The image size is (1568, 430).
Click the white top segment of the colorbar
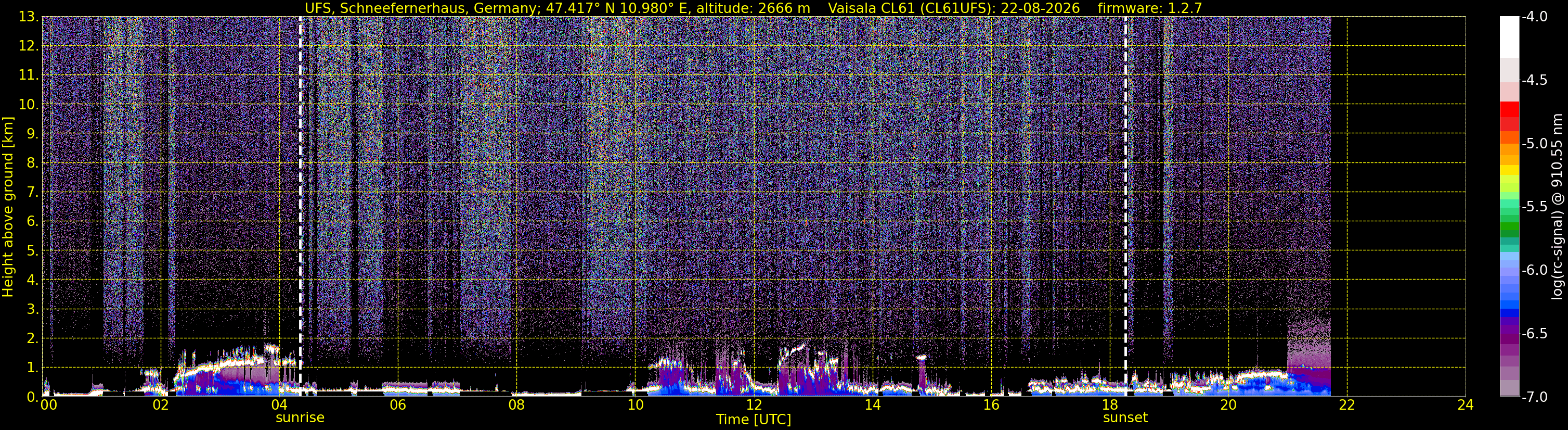pyautogui.click(x=1509, y=36)
